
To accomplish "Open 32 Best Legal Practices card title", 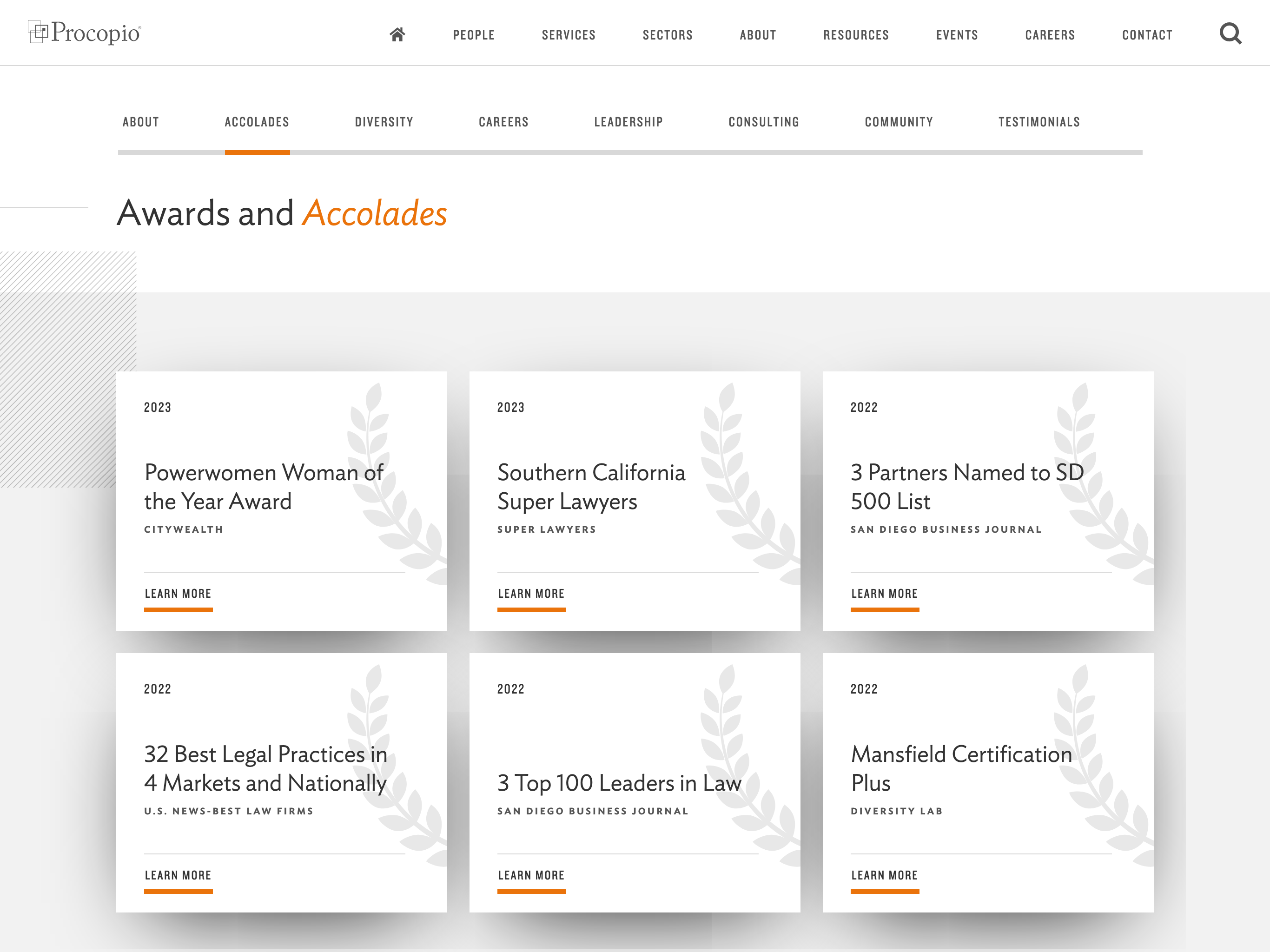I will 265,768.
